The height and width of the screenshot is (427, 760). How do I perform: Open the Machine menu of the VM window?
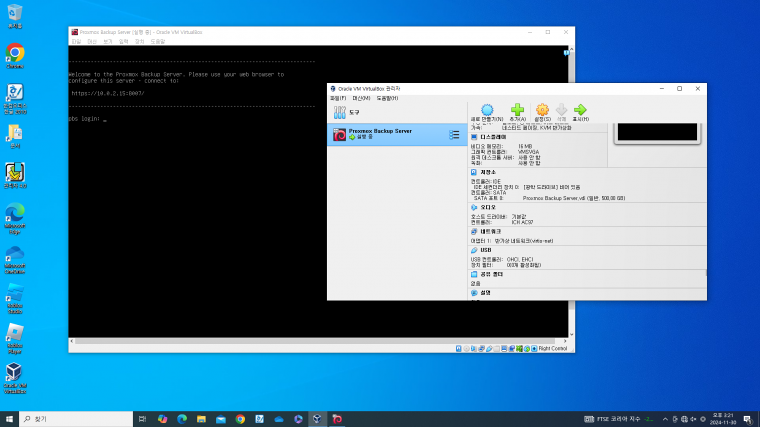click(92, 42)
